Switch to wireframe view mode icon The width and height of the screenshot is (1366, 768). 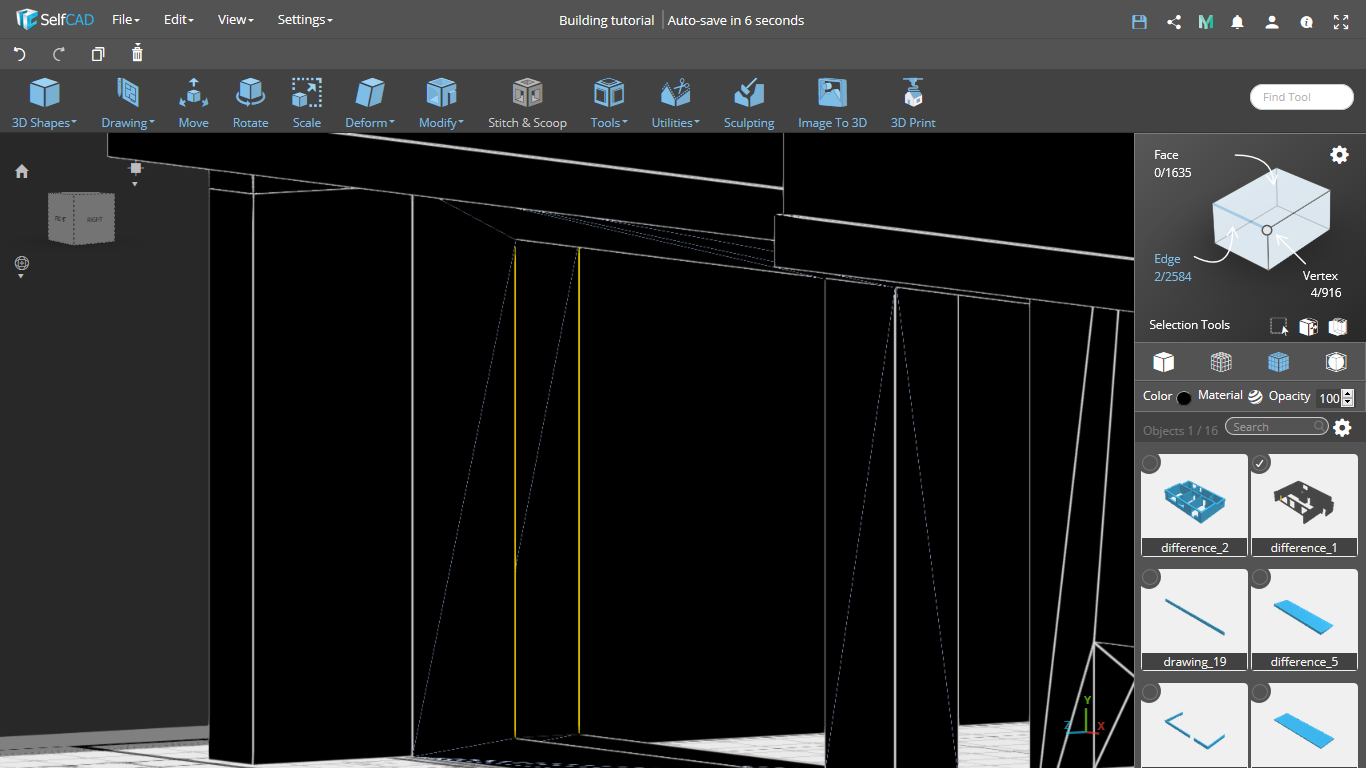click(1221, 362)
